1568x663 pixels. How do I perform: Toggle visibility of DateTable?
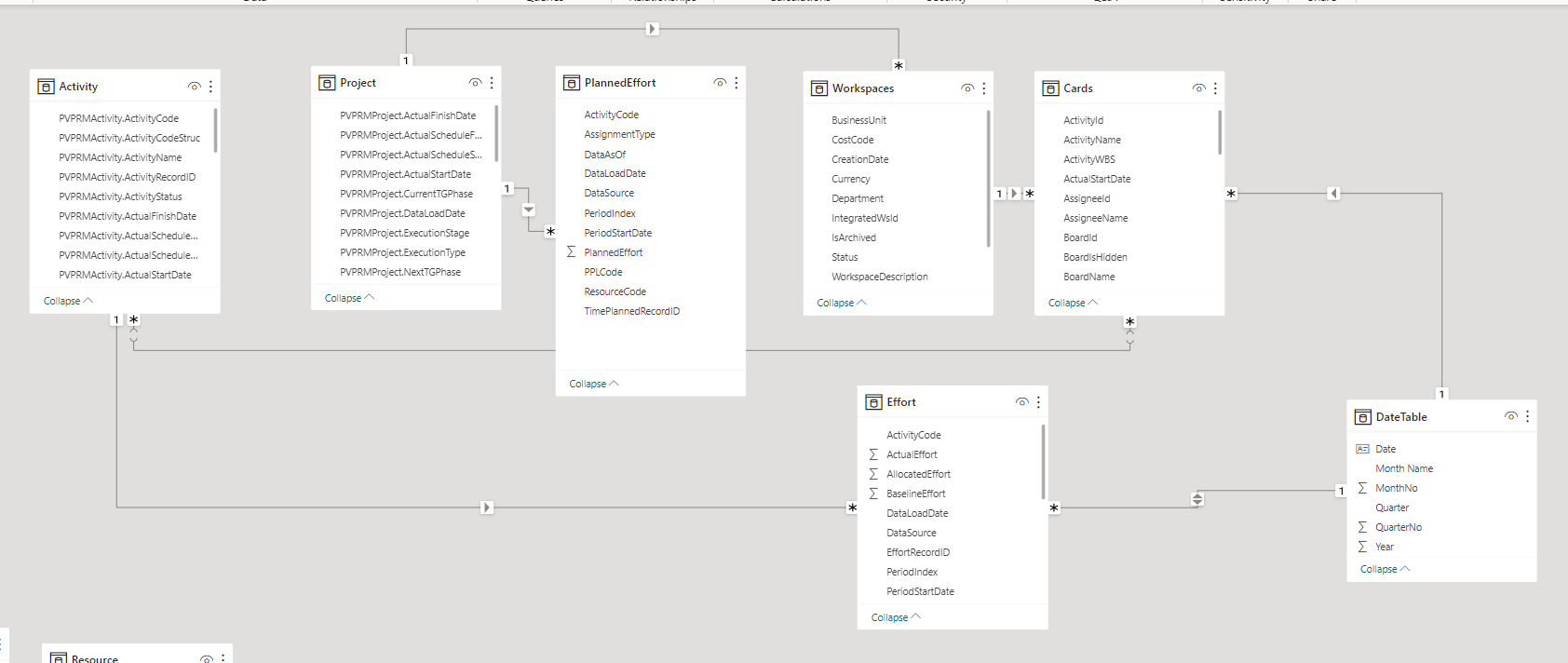[1510, 416]
